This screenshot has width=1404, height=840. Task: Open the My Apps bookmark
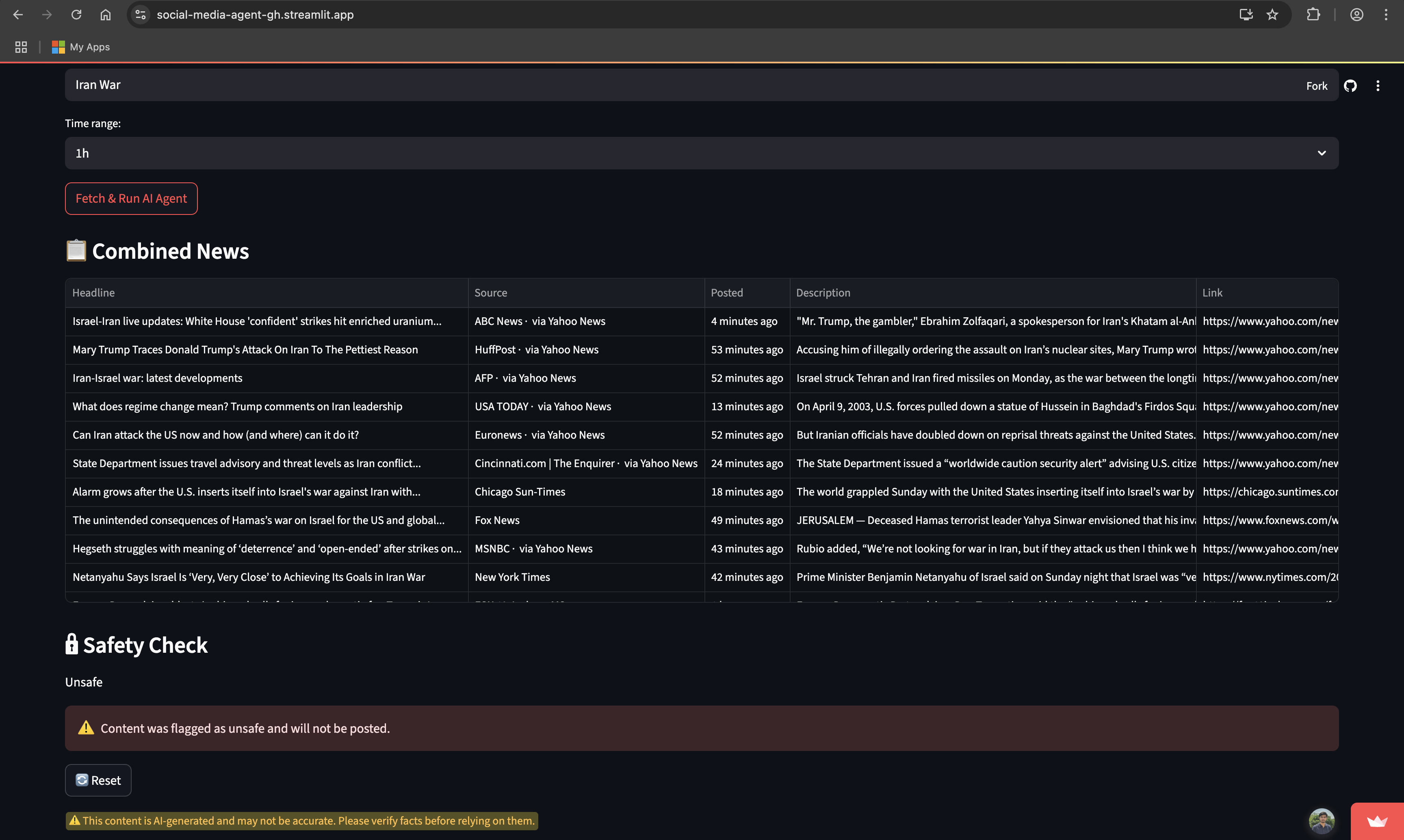[81, 47]
